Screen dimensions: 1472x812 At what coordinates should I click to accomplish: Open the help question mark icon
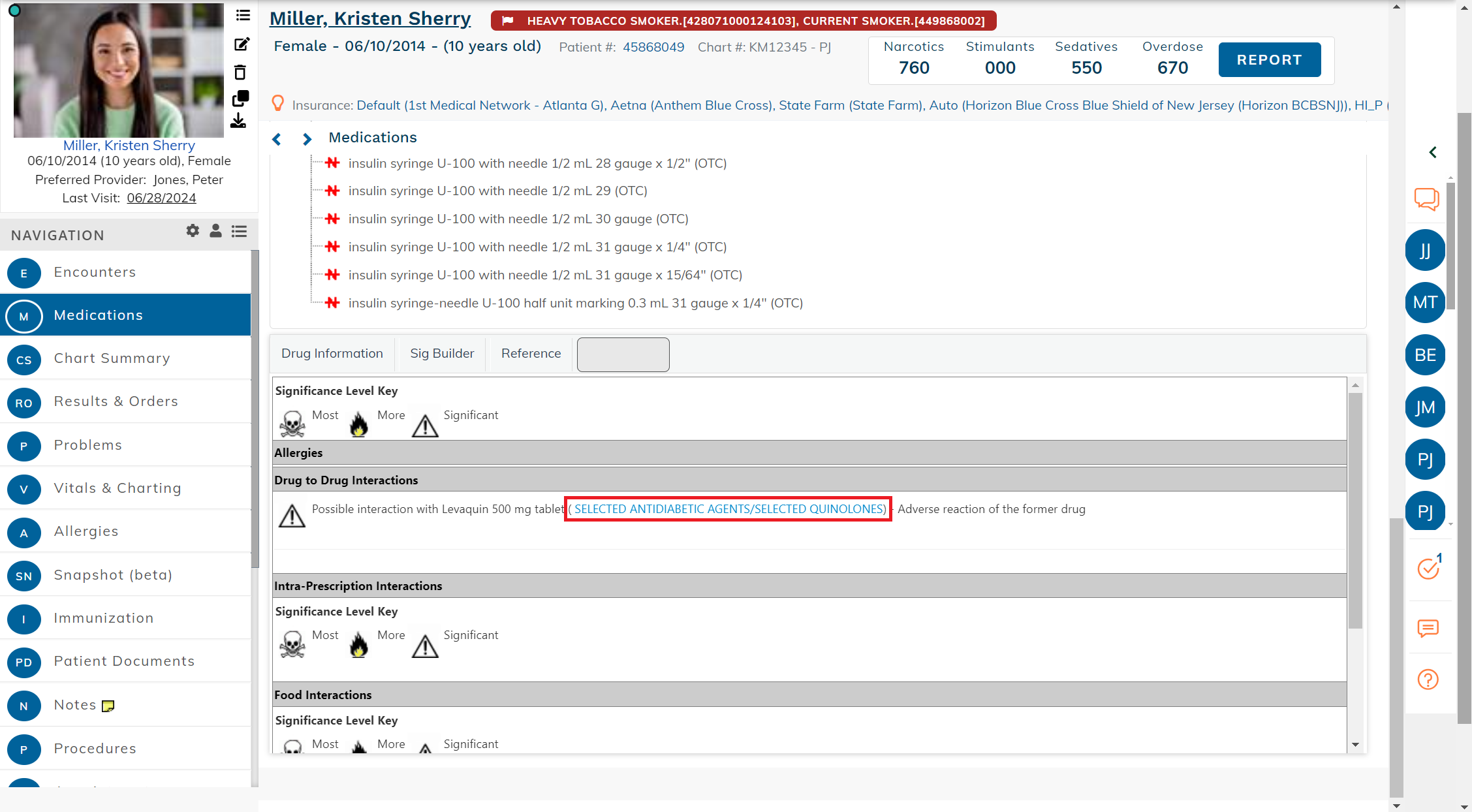(x=1427, y=679)
